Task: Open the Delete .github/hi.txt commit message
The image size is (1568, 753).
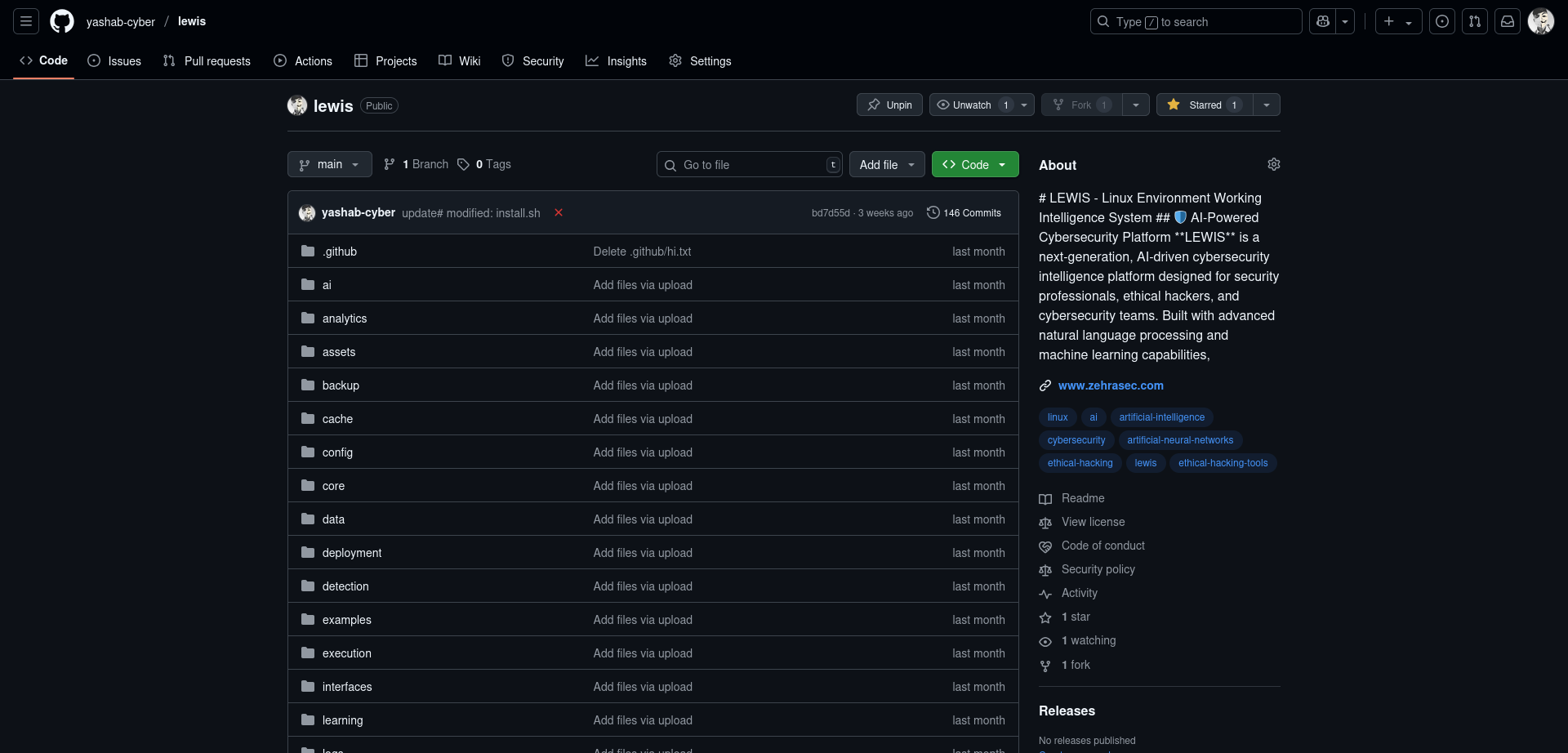Action: point(642,252)
